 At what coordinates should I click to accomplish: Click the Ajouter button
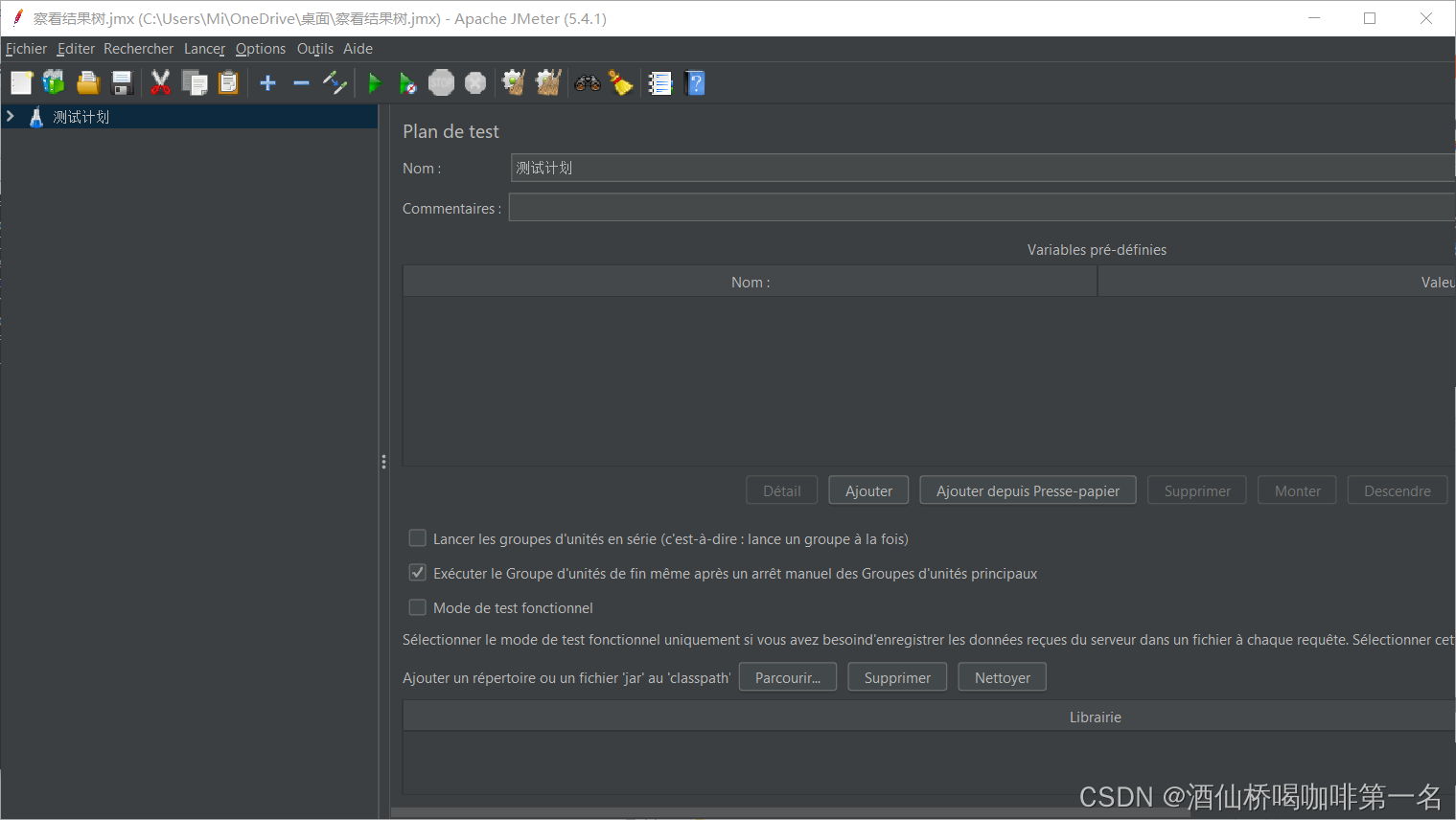point(868,490)
